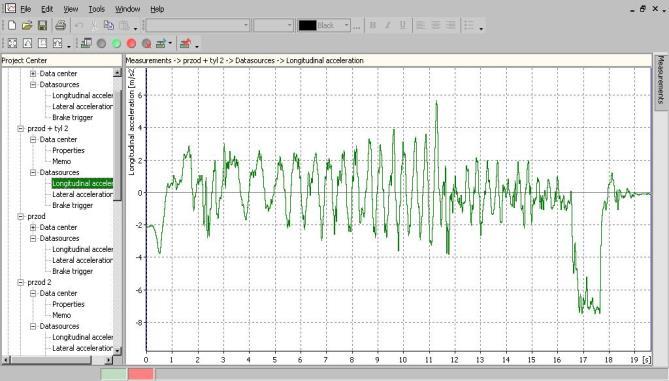Click the gray circle toolbar button
The width and height of the screenshot is (669, 381).
pos(101,44)
